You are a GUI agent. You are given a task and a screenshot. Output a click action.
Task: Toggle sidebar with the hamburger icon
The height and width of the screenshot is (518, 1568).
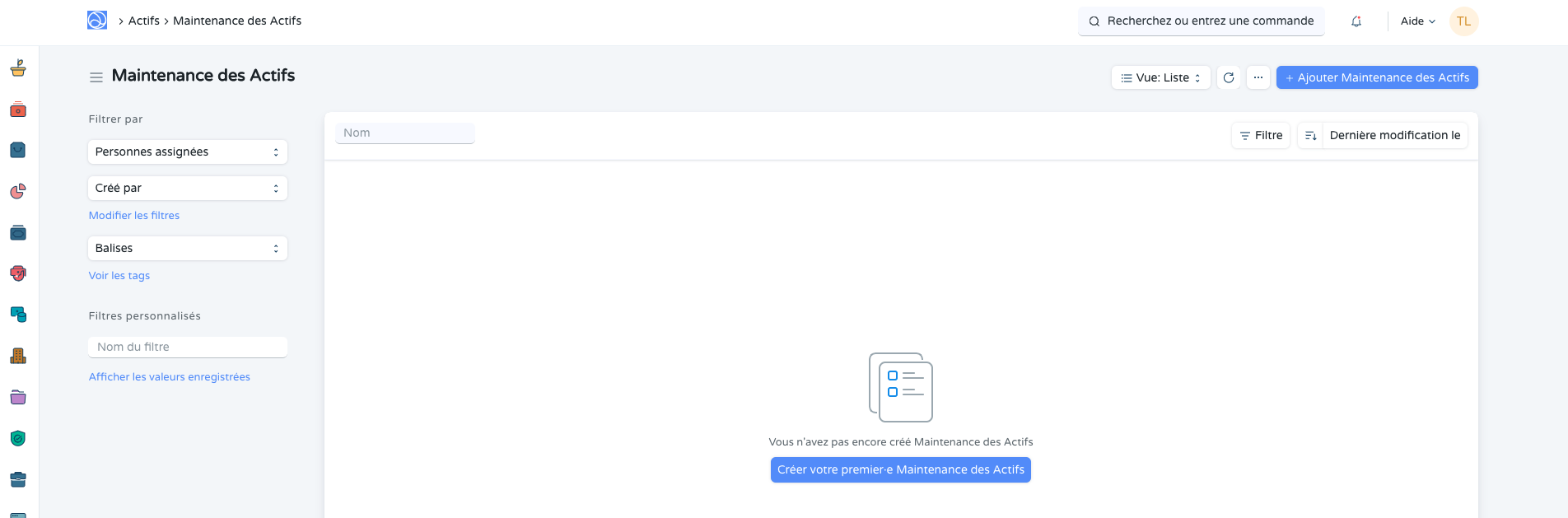pyautogui.click(x=96, y=77)
